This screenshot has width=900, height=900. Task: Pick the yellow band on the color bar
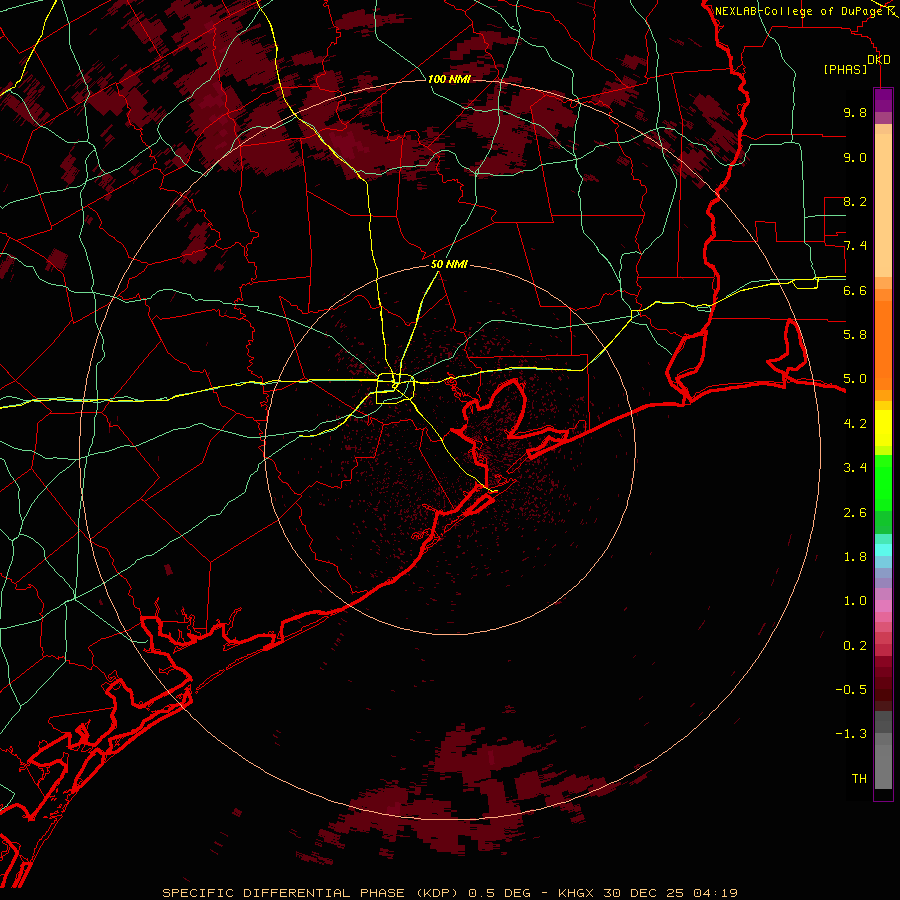click(x=883, y=428)
